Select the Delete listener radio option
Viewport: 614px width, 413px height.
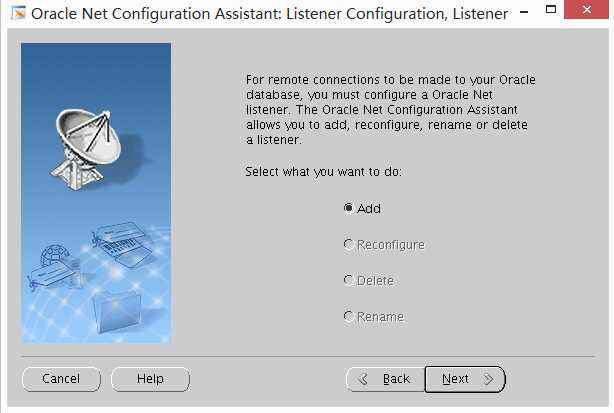348,280
